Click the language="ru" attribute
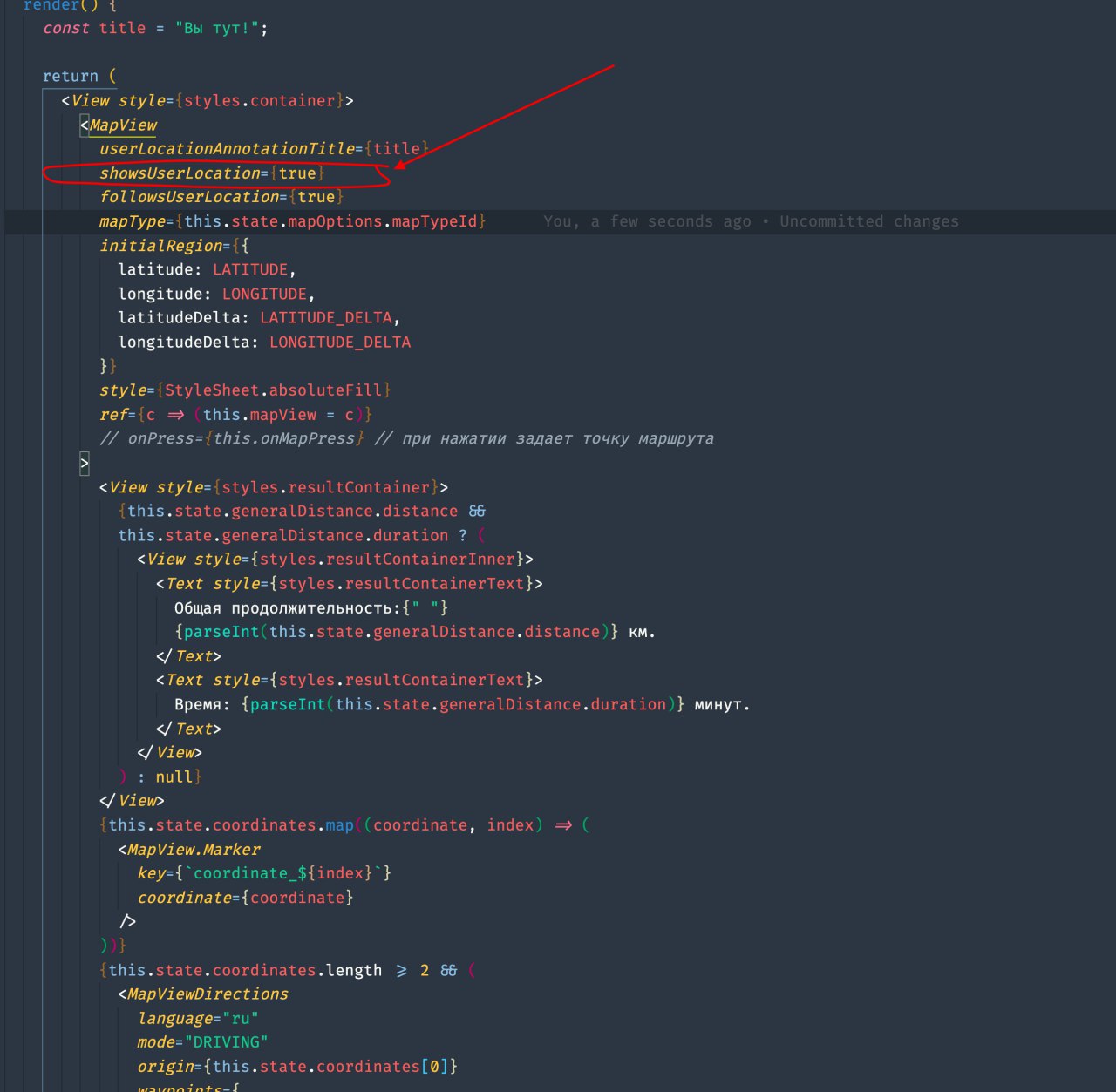The height and width of the screenshot is (1092, 1116). pos(198,1018)
